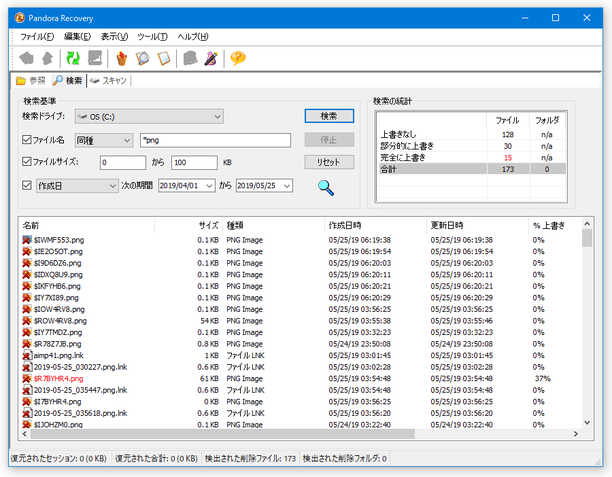Viewport: 612px width, 477px height.
Task: Sort by 更新日時 column header
Action: (x=477, y=225)
